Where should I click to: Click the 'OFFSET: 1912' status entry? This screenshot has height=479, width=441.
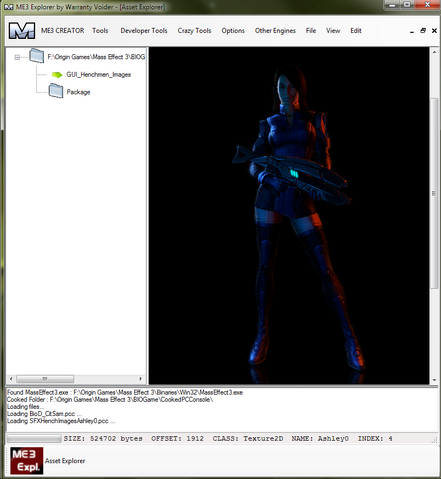coord(177,439)
